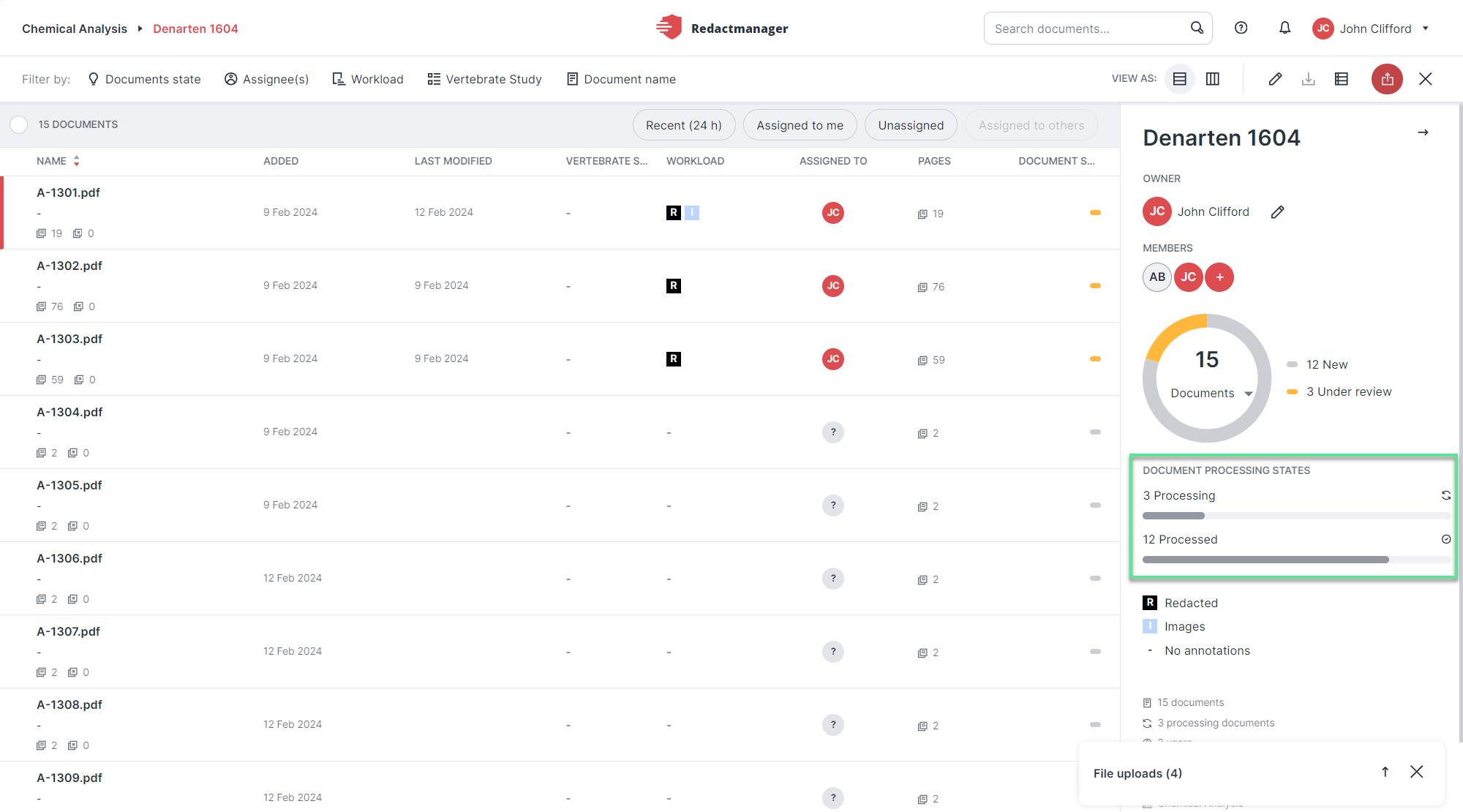1463x812 pixels.
Task: Open the Documents state filter dropdown
Action: coord(144,79)
